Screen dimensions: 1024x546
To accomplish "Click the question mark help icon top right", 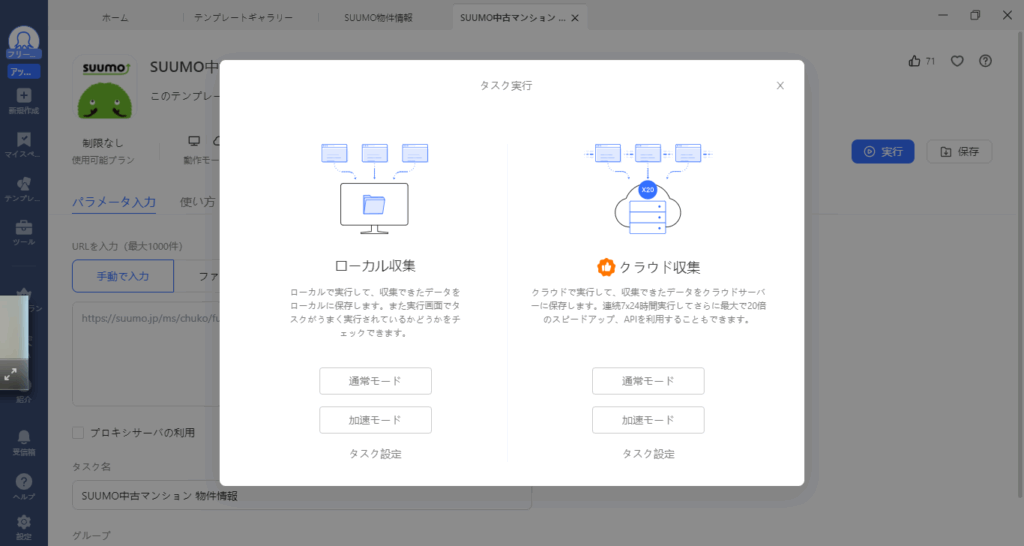I will click(985, 61).
